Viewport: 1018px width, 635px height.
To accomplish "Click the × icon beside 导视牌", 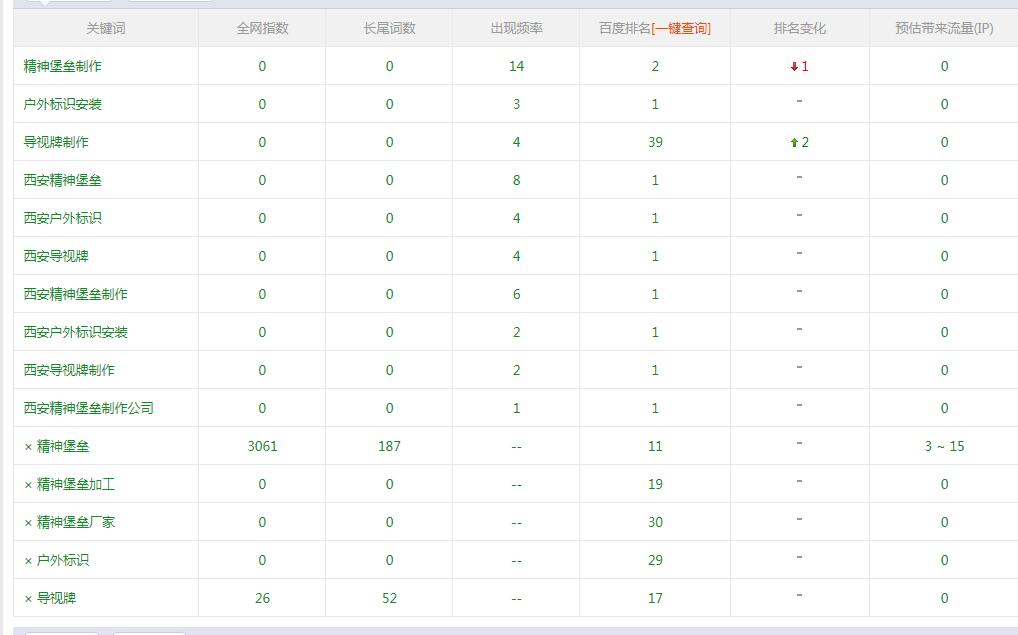I will point(28,599).
